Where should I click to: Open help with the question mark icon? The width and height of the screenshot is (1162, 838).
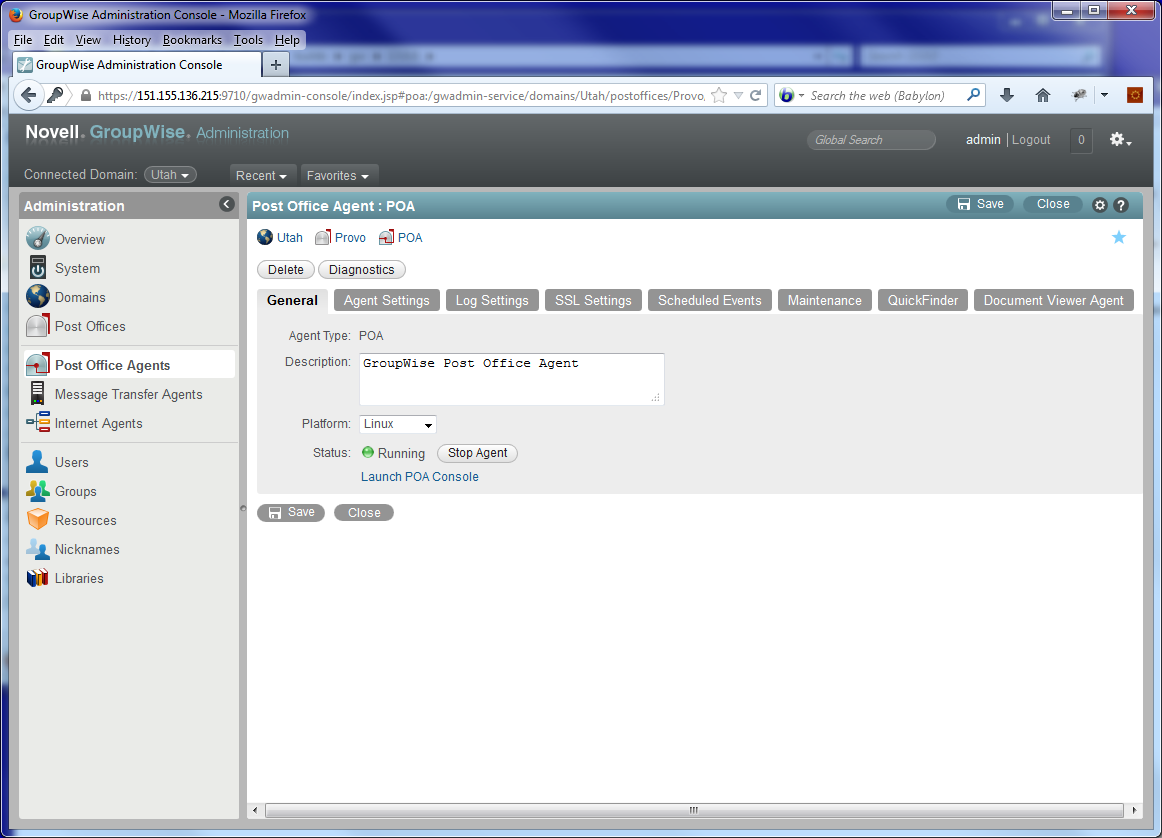tap(1121, 205)
